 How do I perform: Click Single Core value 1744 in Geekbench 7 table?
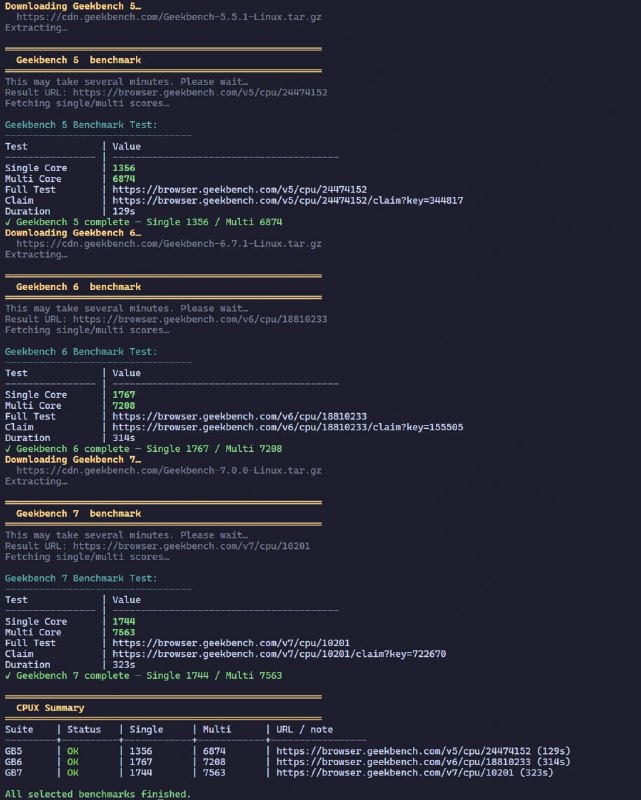click(x=124, y=621)
